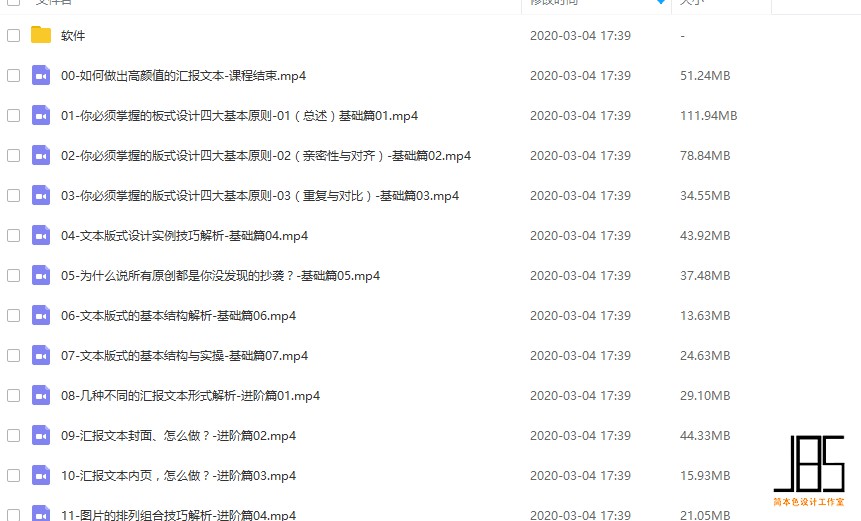Click modified date of 06-文本版式 file row
Image resolution: width=861 pixels, height=521 pixels.
tap(580, 316)
